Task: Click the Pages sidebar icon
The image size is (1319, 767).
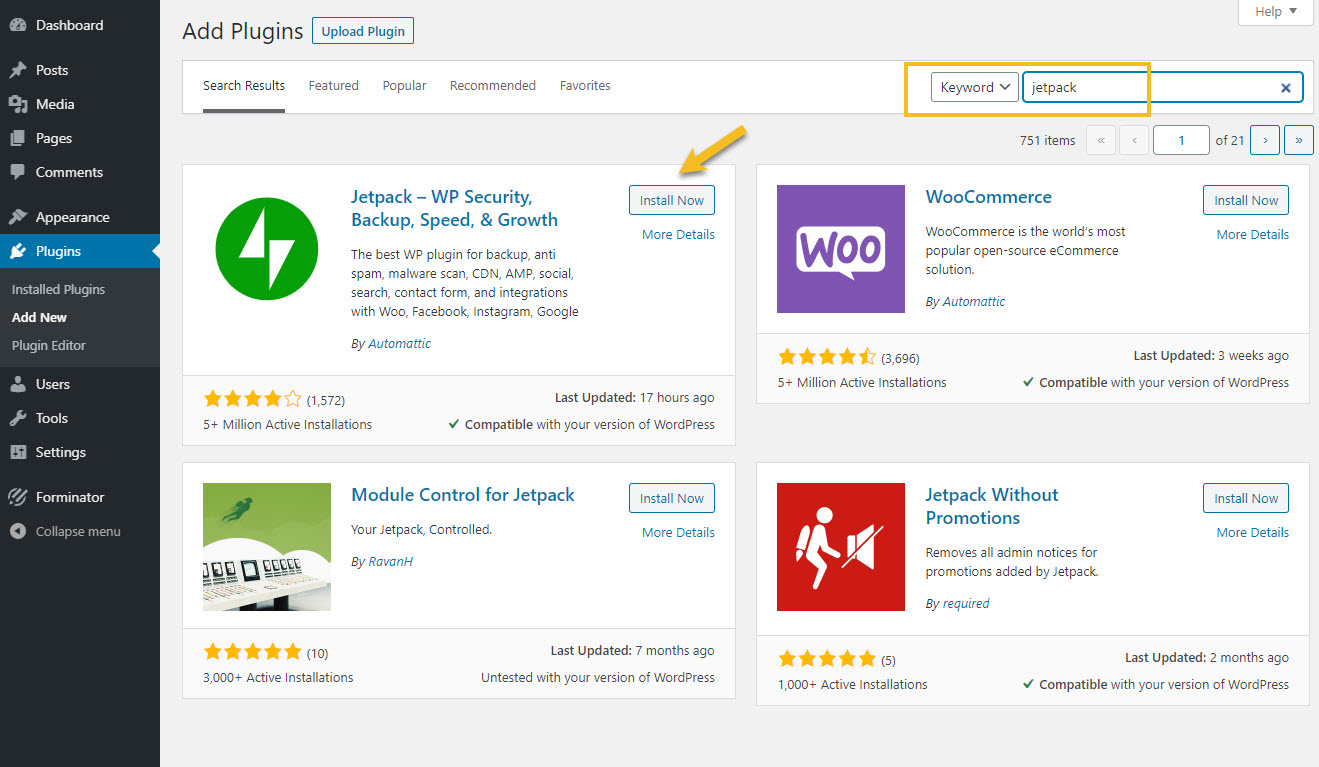Action: [x=17, y=138]
